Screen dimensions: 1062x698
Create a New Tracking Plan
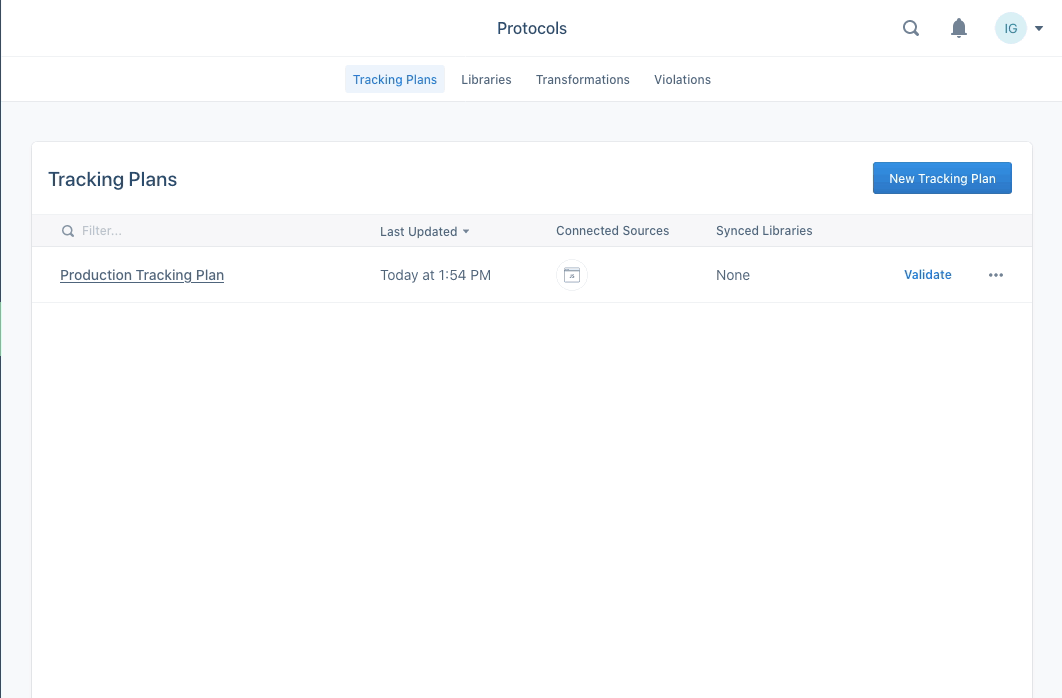(x=942, y=178)
